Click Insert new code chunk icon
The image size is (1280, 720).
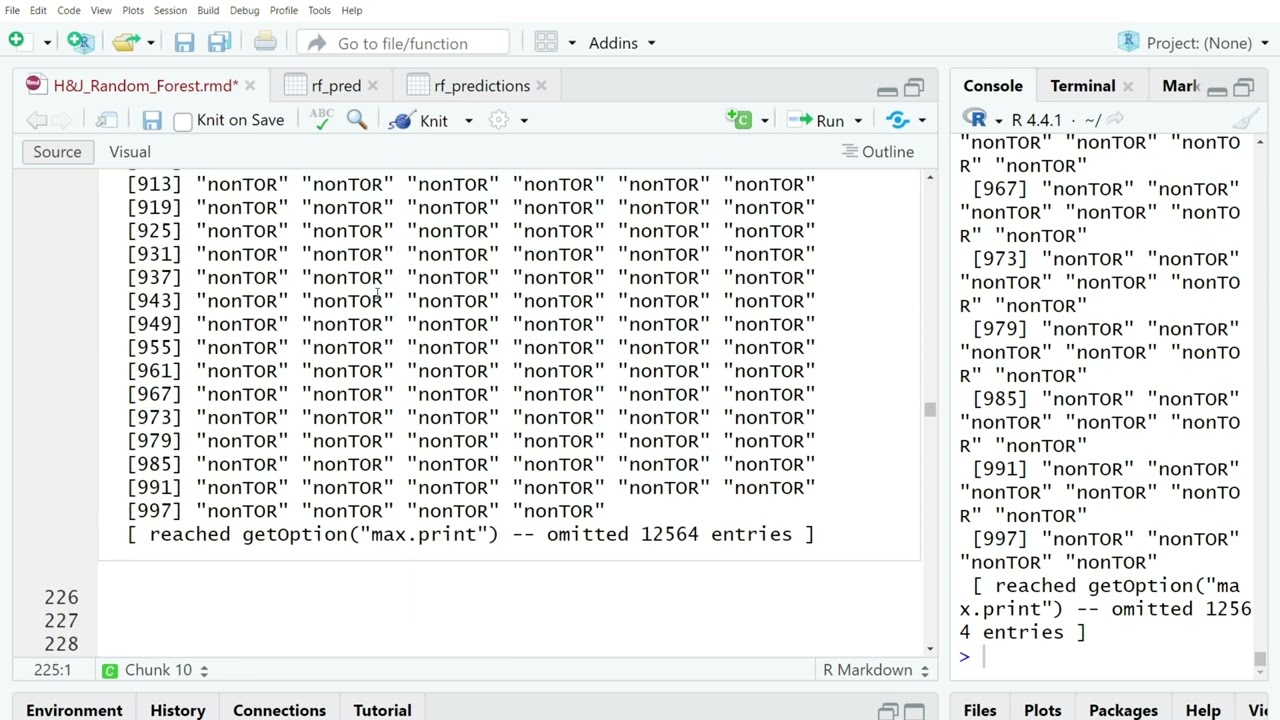click(x=739, y=120)
